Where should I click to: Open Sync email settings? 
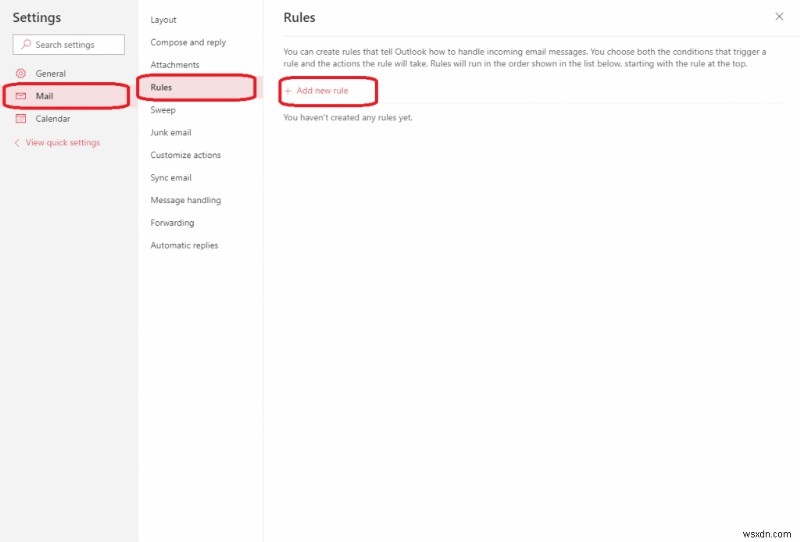(171, 178)
